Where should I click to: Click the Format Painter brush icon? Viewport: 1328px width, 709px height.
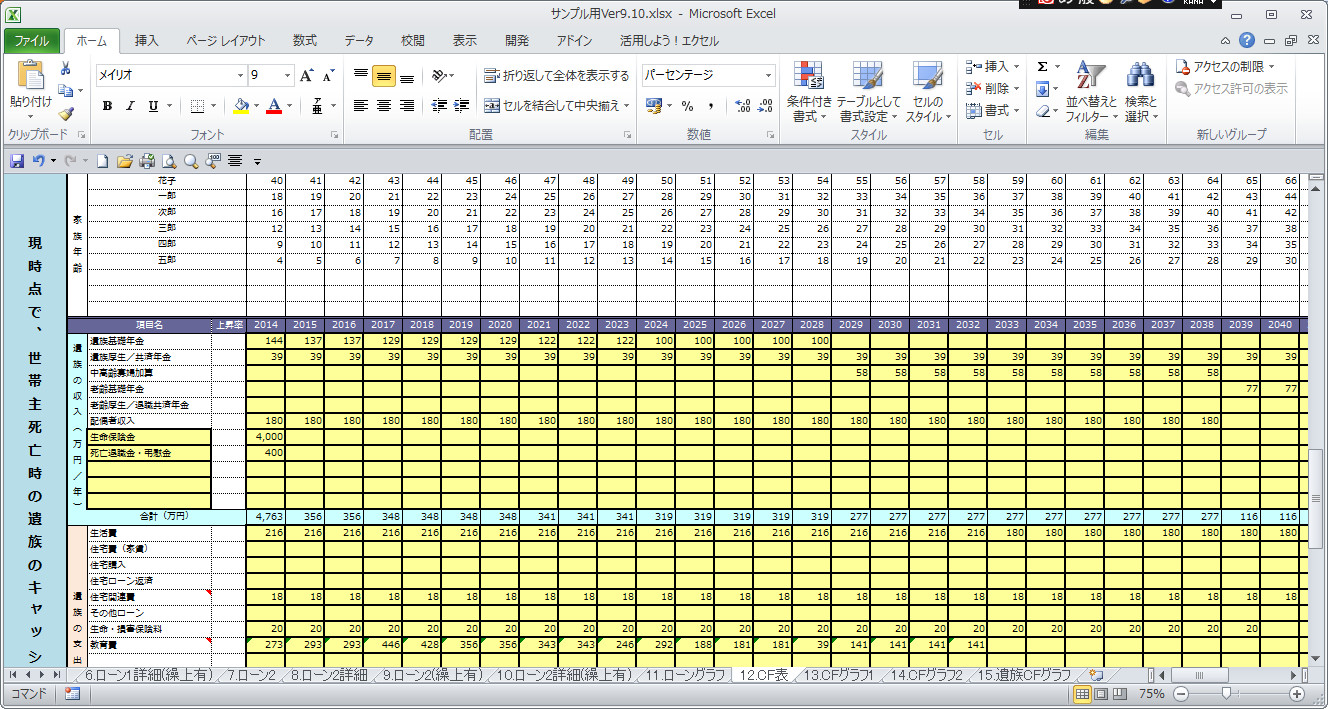coord(66,114)
